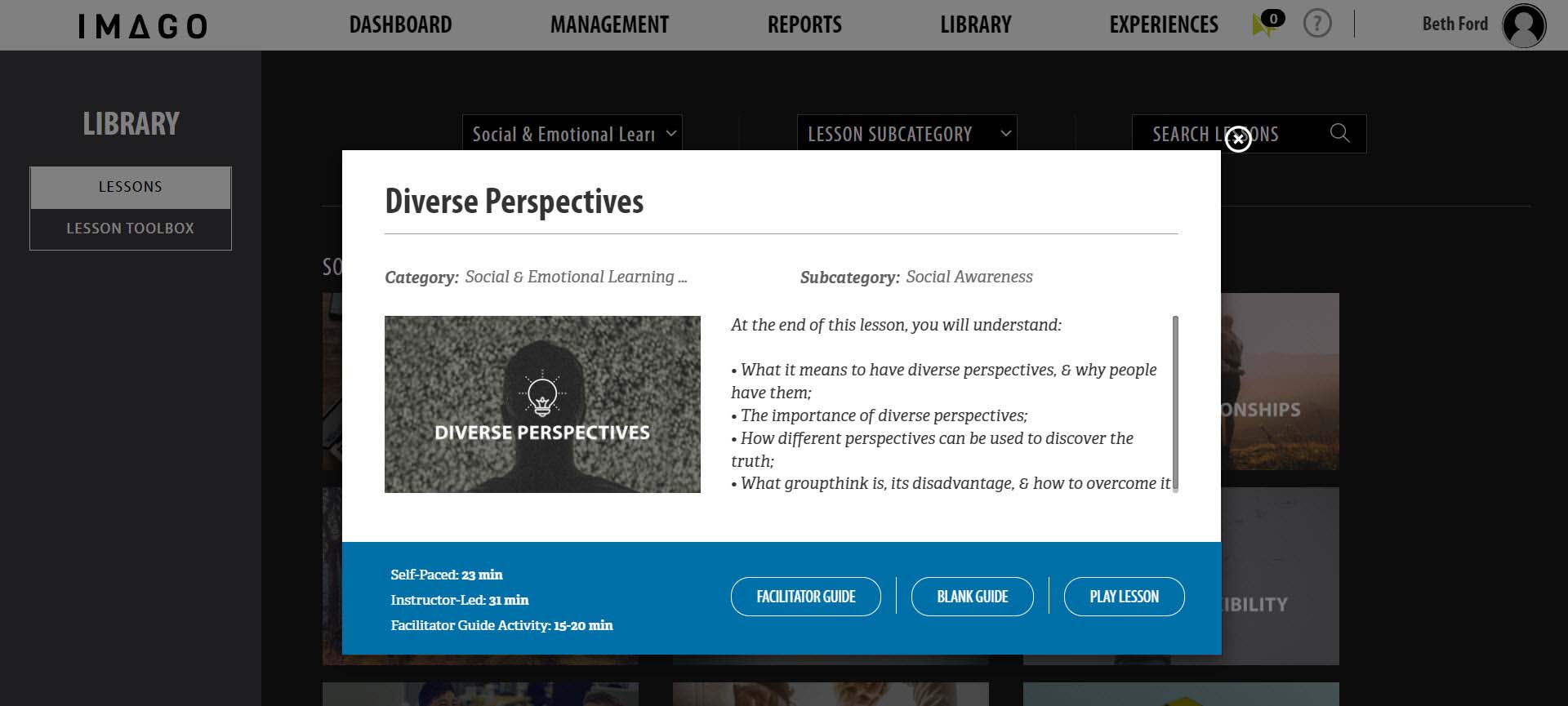1568x706 pixels.
Task: Click the Beth Ford user name
Action: tap(1454, 24)
